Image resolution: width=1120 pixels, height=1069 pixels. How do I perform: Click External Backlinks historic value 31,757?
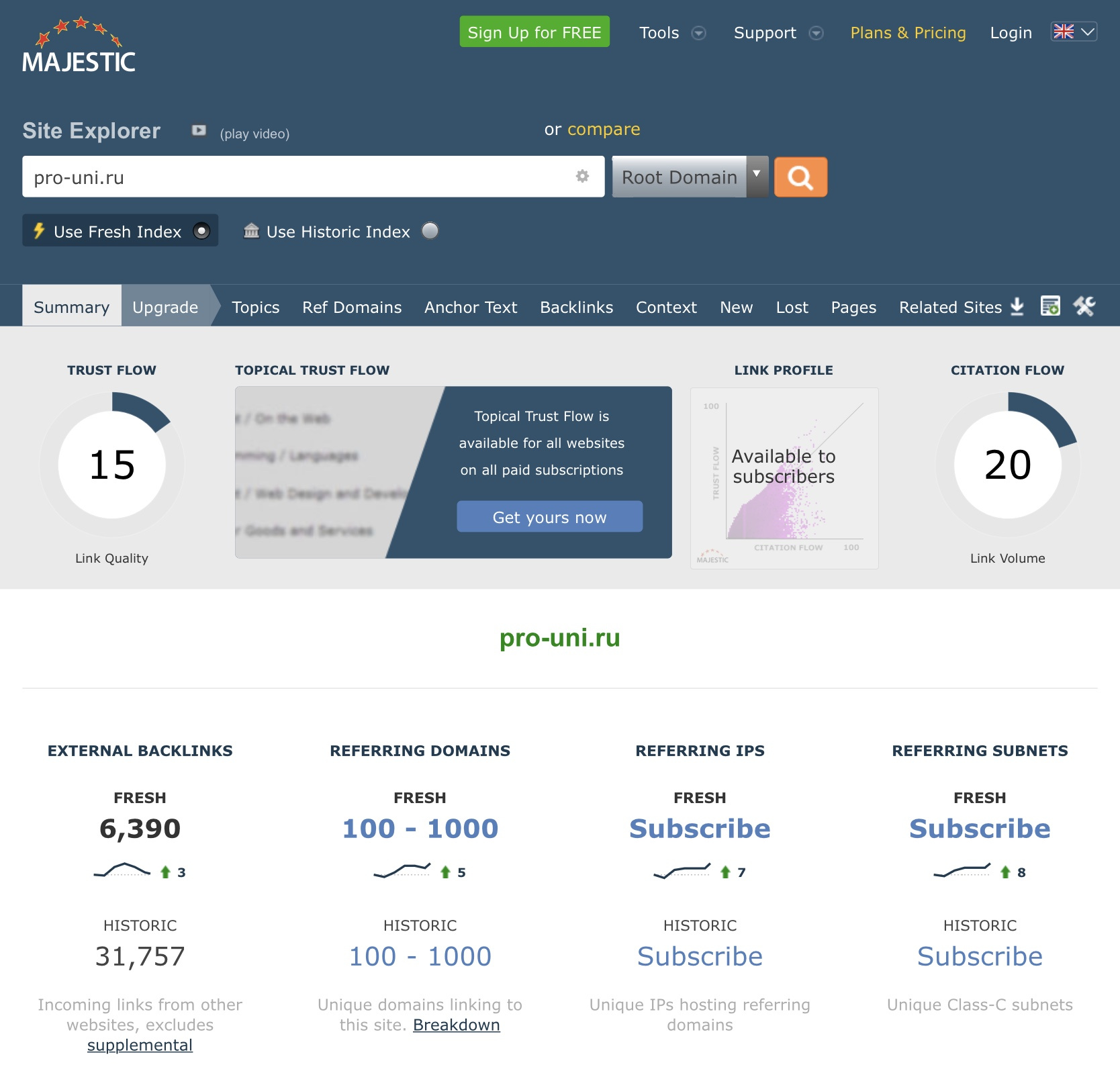(x=140, y=956)
